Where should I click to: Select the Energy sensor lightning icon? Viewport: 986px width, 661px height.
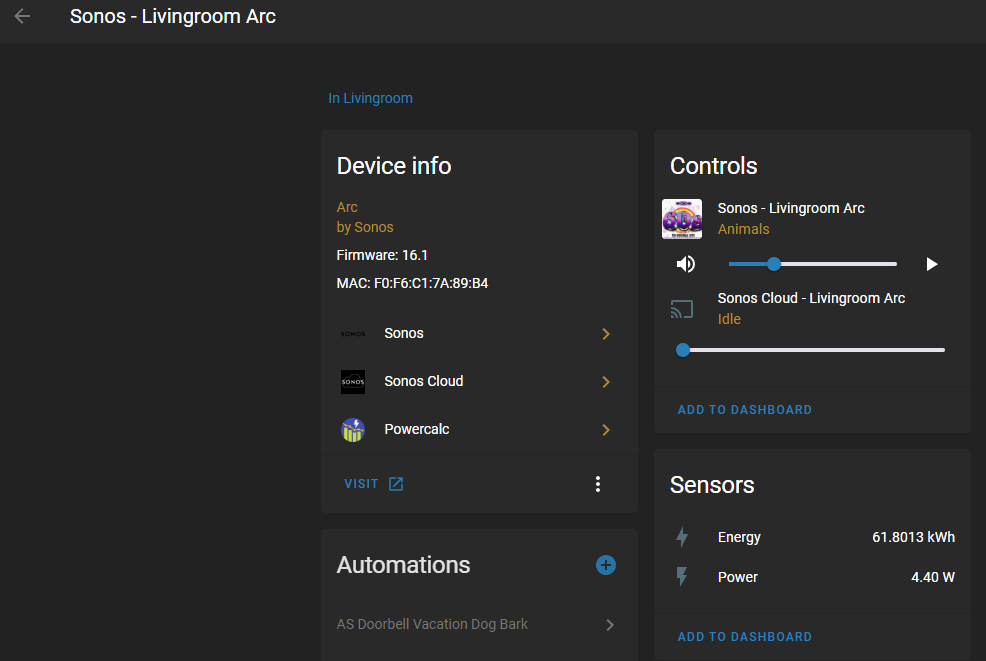pos(682,537)
